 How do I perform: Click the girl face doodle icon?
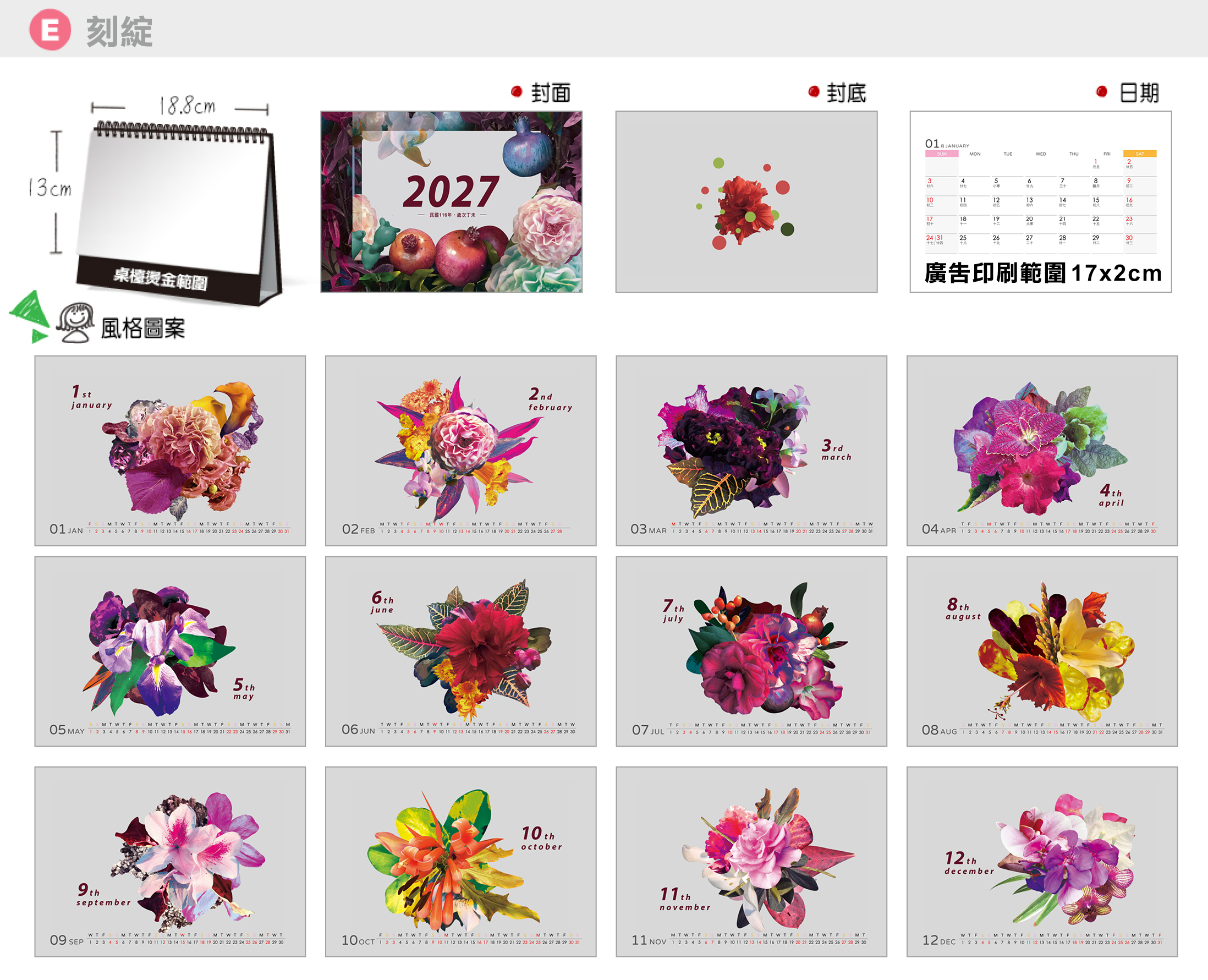pos(75,322)
